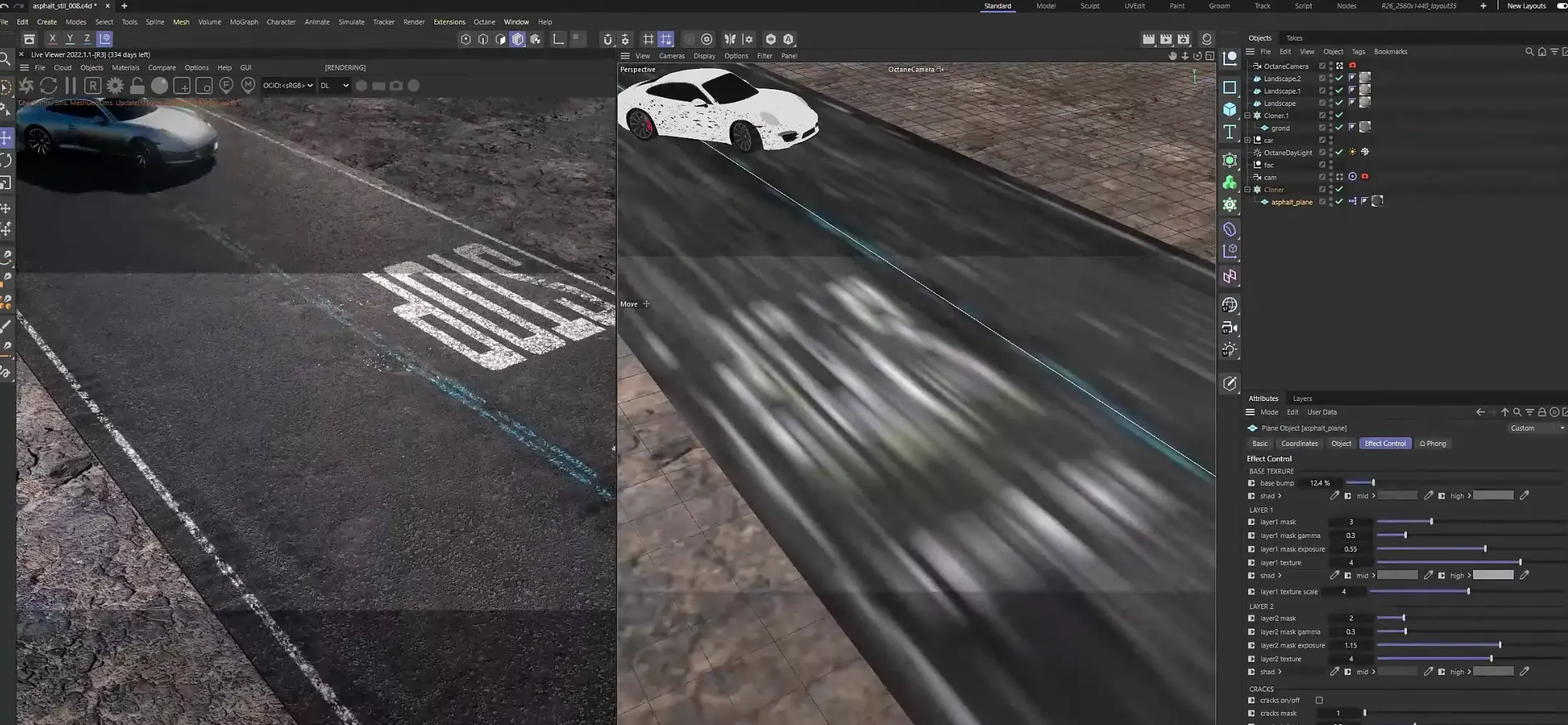Open Materials menu in Live Viewer
This screenshot has width=1568, height=725.
(x=125, y=67)
